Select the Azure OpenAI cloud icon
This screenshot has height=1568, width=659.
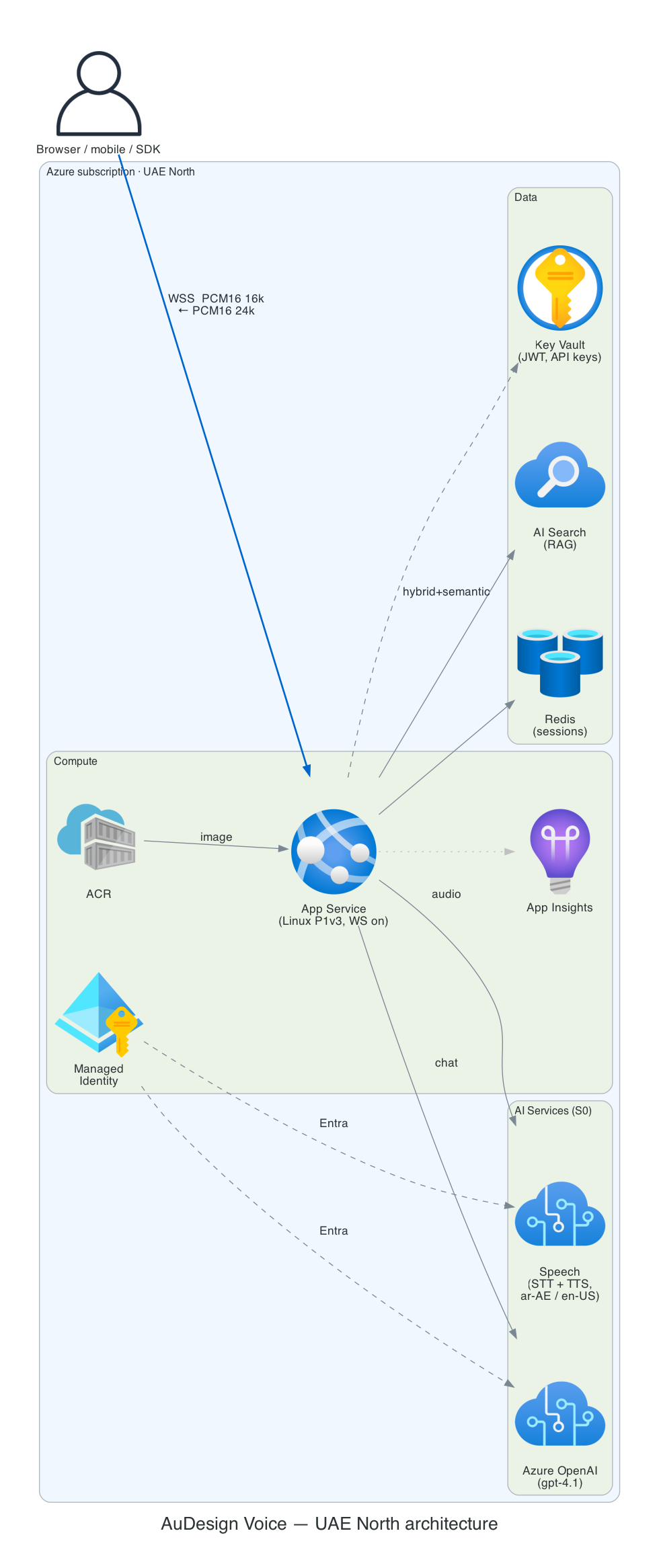coord(560,1413)
